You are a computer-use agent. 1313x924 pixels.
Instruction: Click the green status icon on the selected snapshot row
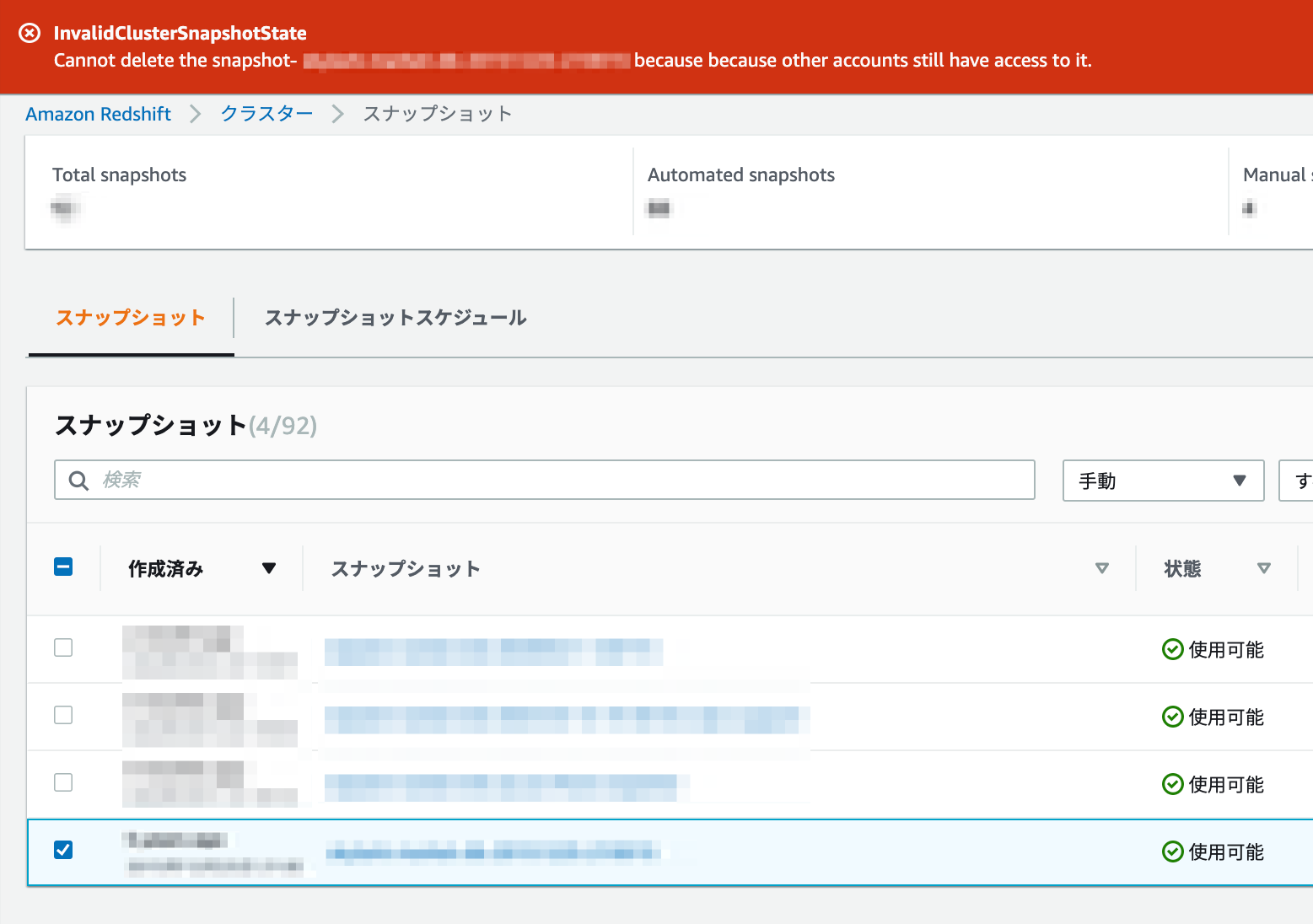coord(1172,851)
